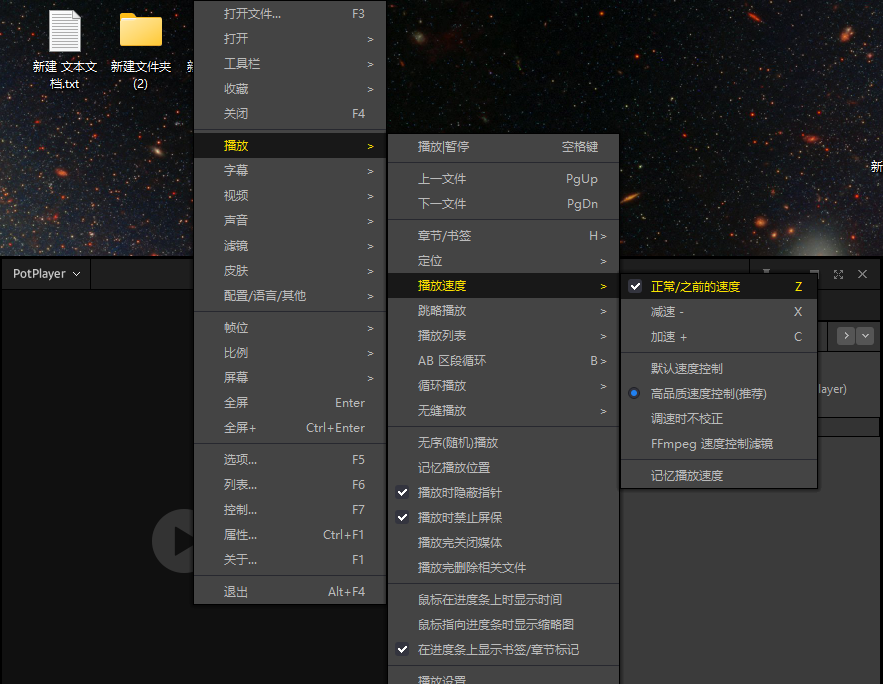Expand the 比例 submenu
883x684 pixels.
290,353
